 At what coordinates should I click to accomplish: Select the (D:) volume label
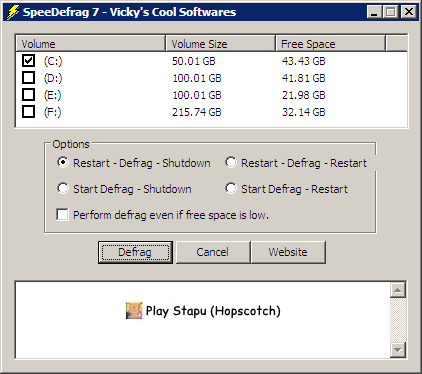53,78
